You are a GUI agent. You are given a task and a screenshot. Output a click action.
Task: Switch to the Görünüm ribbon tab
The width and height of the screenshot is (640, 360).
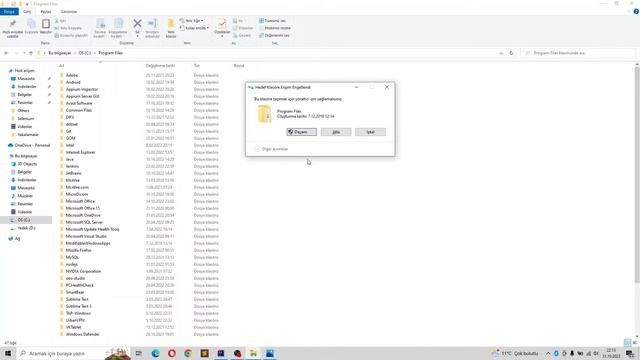69,12
